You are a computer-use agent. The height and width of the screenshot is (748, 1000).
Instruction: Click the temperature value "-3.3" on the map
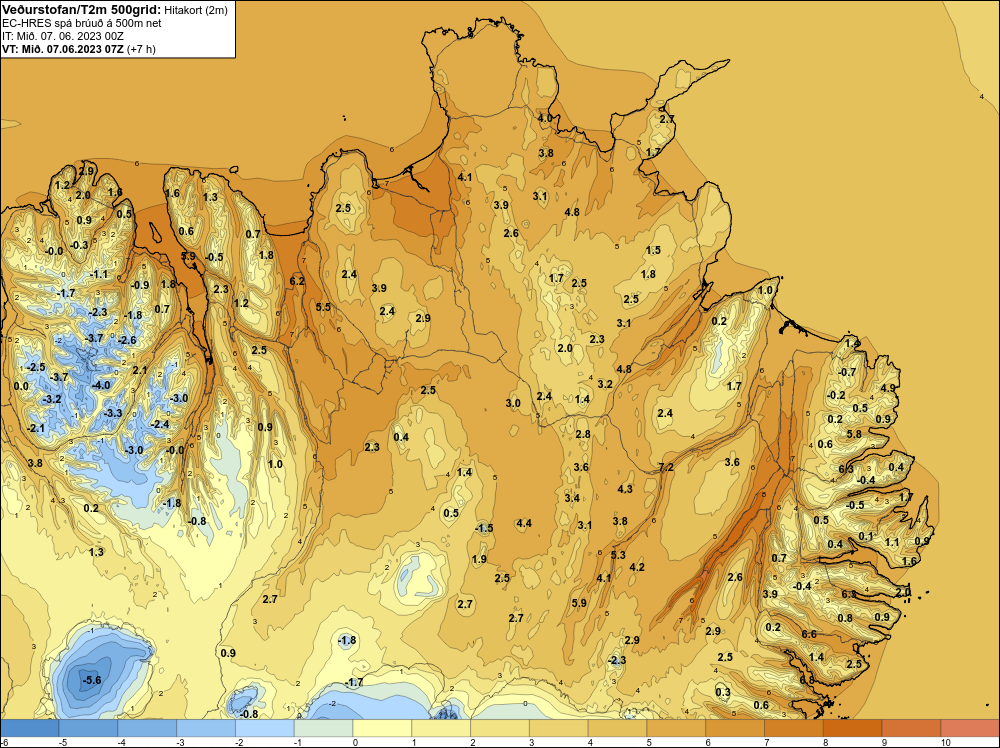tap(112, 413)
